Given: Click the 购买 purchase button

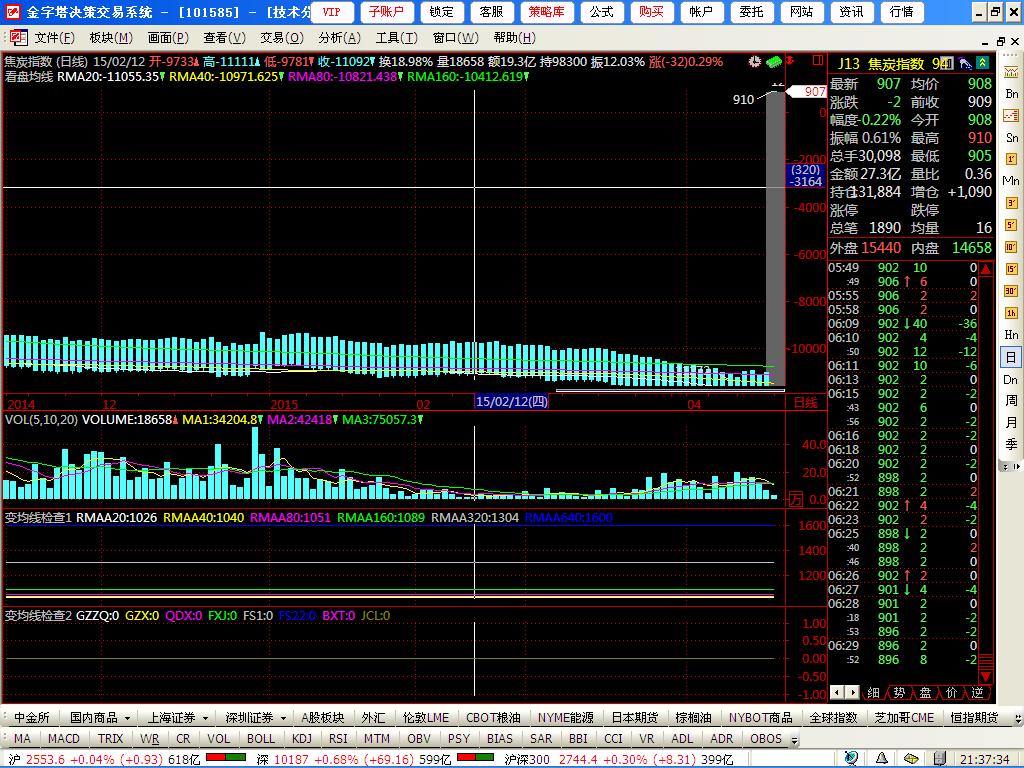Looking at the screenshot, I should tap(651, 12).
